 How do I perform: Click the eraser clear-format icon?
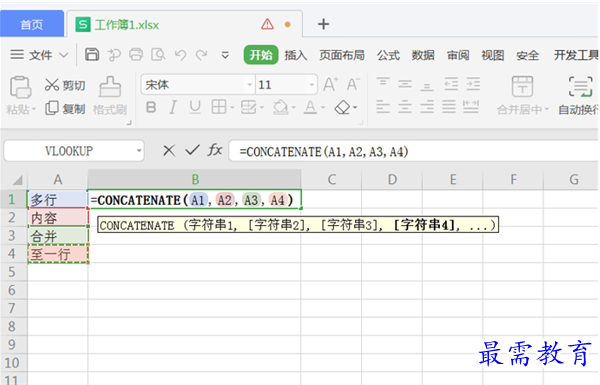(342, 108)
